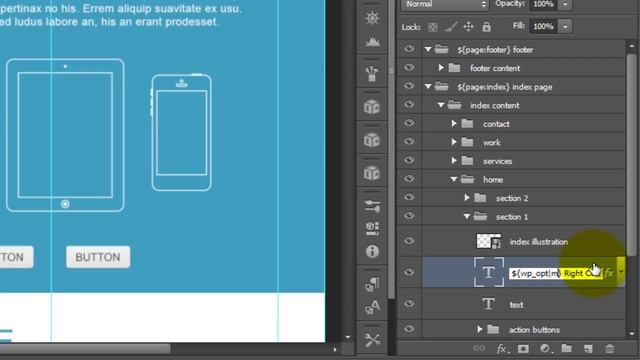Open the Opacity slider dropdown arrow
This screenshot has width=640, height=360.
[565, 4]
